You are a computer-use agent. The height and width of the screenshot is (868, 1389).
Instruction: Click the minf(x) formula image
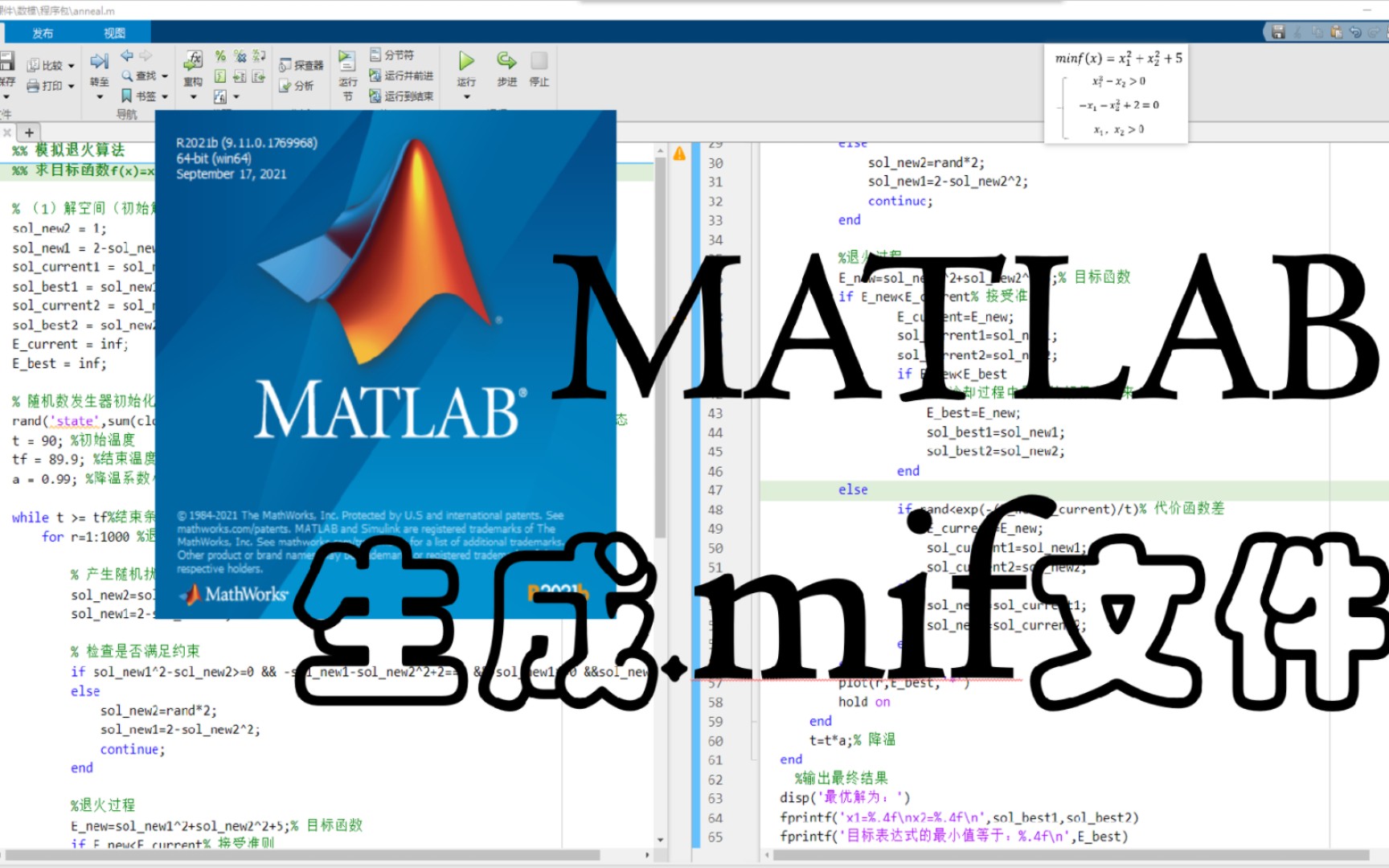click(x=1117, y=94)
